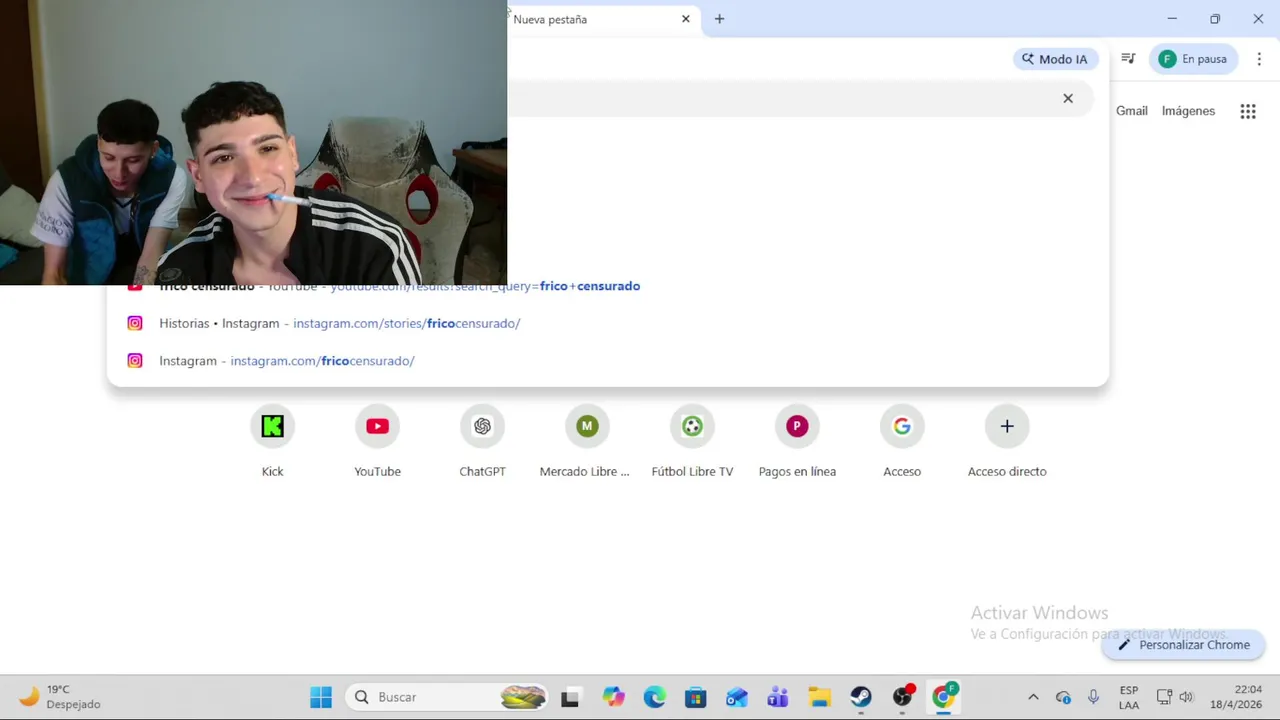Open the Gmail link
Viewport: 1280px width, 720px height.
click(x=1132, y=111)
